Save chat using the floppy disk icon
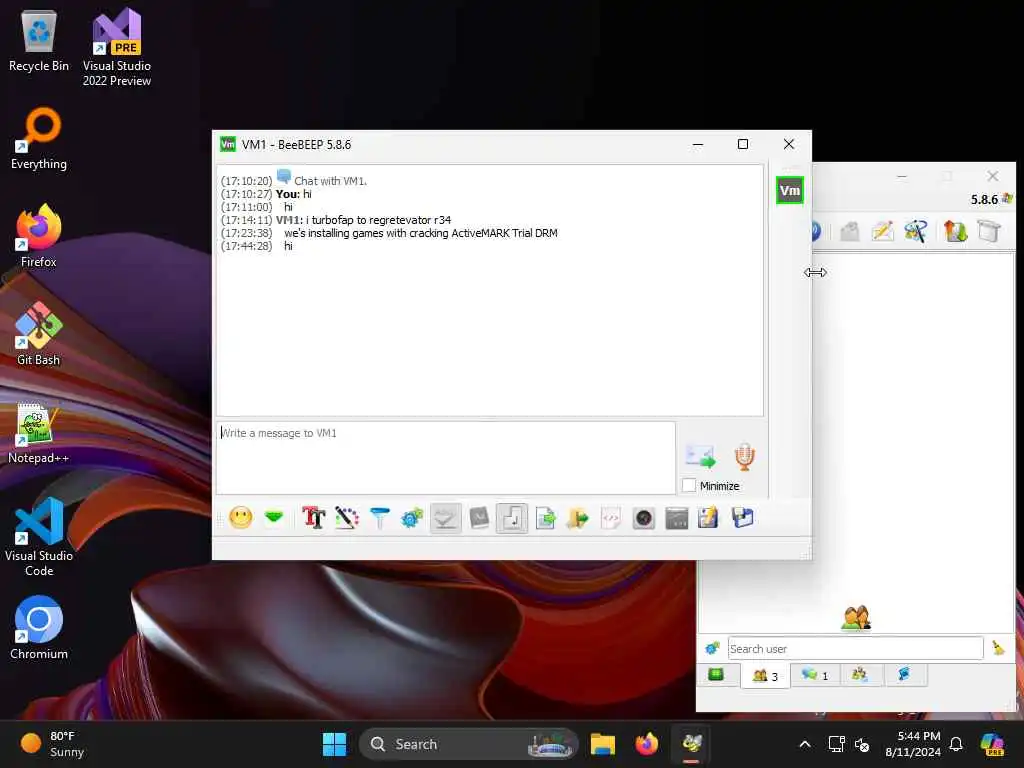The image size is (1024, 768). point(743,518)
